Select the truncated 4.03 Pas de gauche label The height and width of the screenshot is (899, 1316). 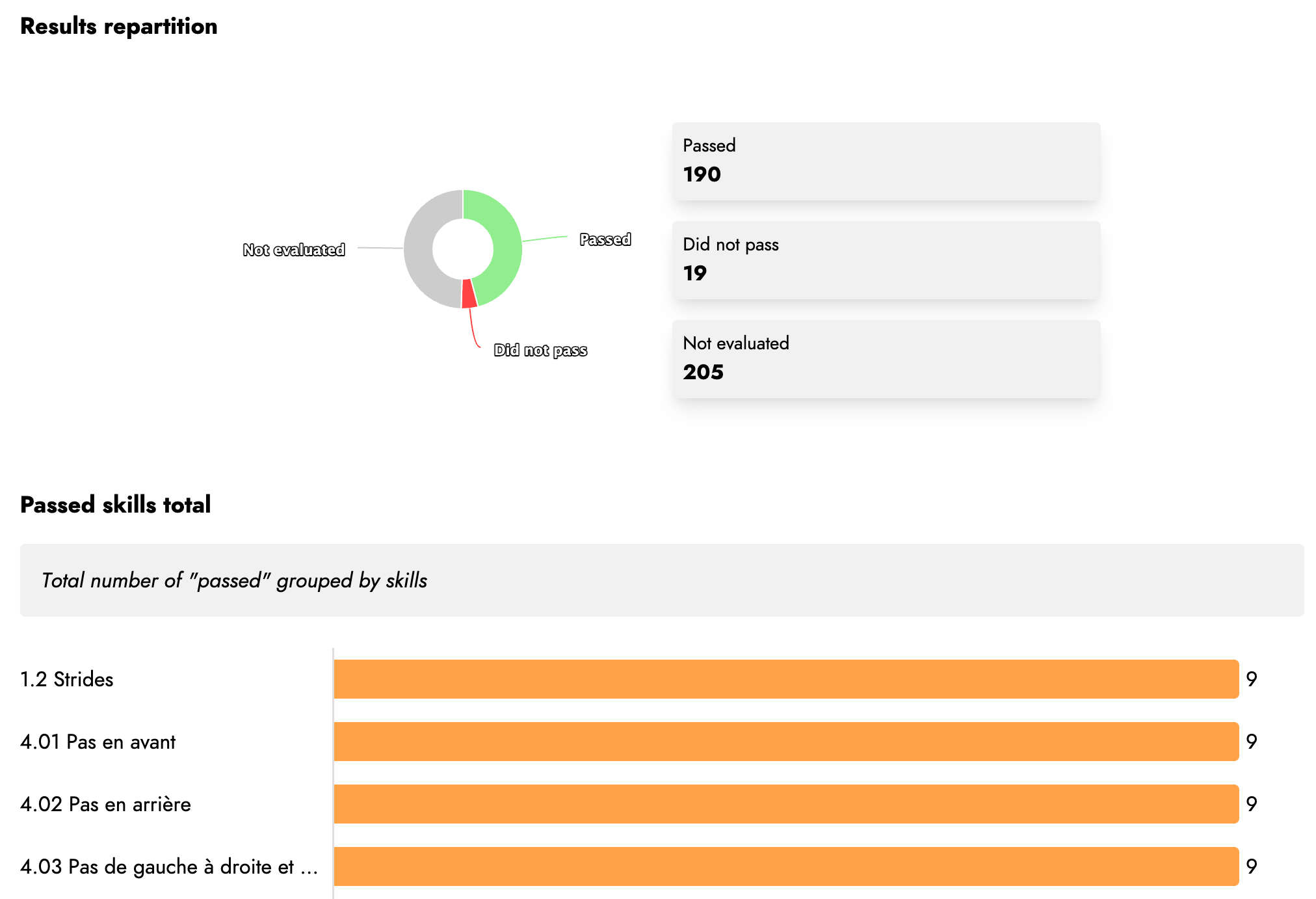point(169,866)
